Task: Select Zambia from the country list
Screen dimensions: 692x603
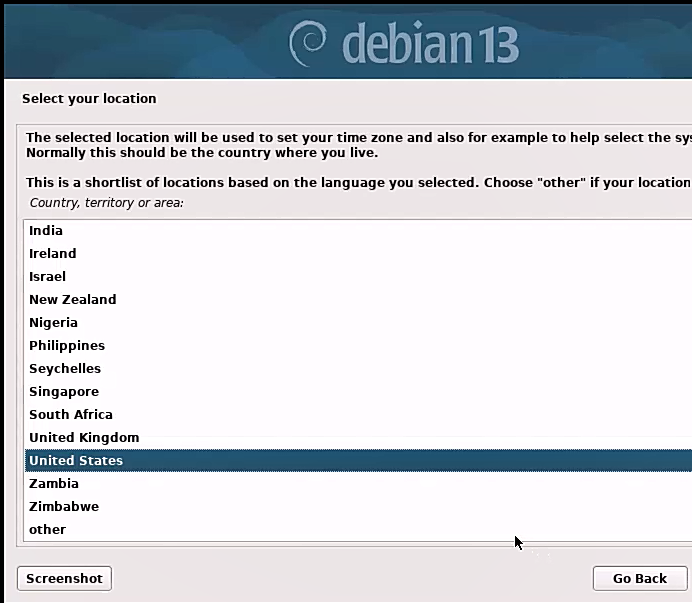Action: tap(53, 484)
